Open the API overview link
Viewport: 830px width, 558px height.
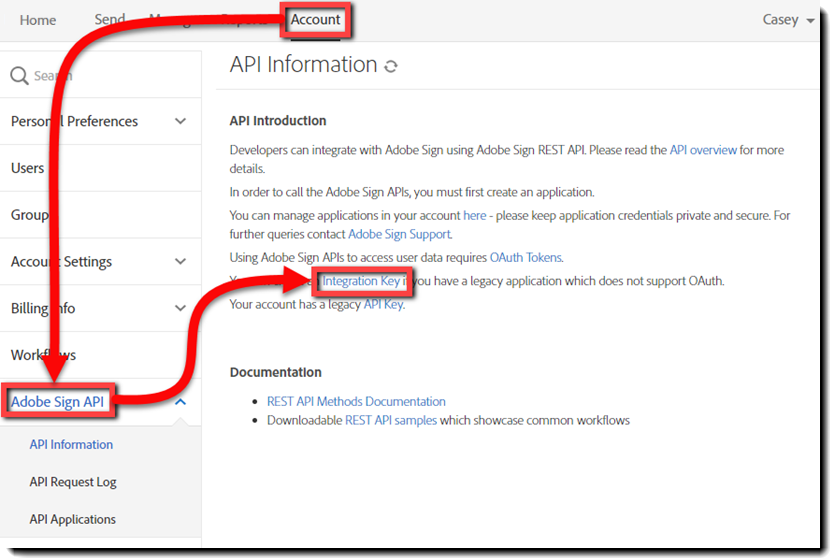[702, 150]
